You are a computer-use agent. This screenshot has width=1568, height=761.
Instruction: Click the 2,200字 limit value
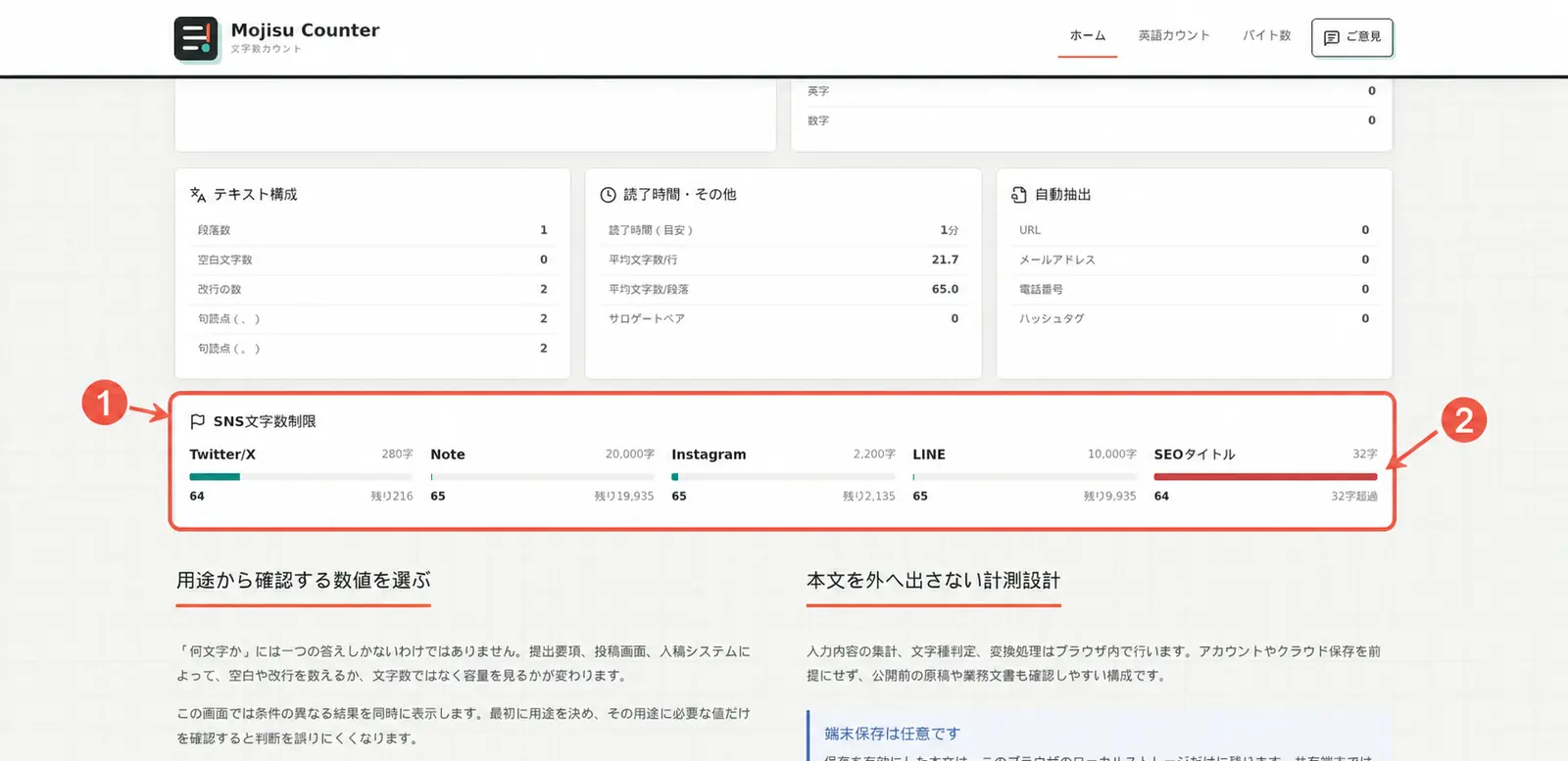coord(874,454)
